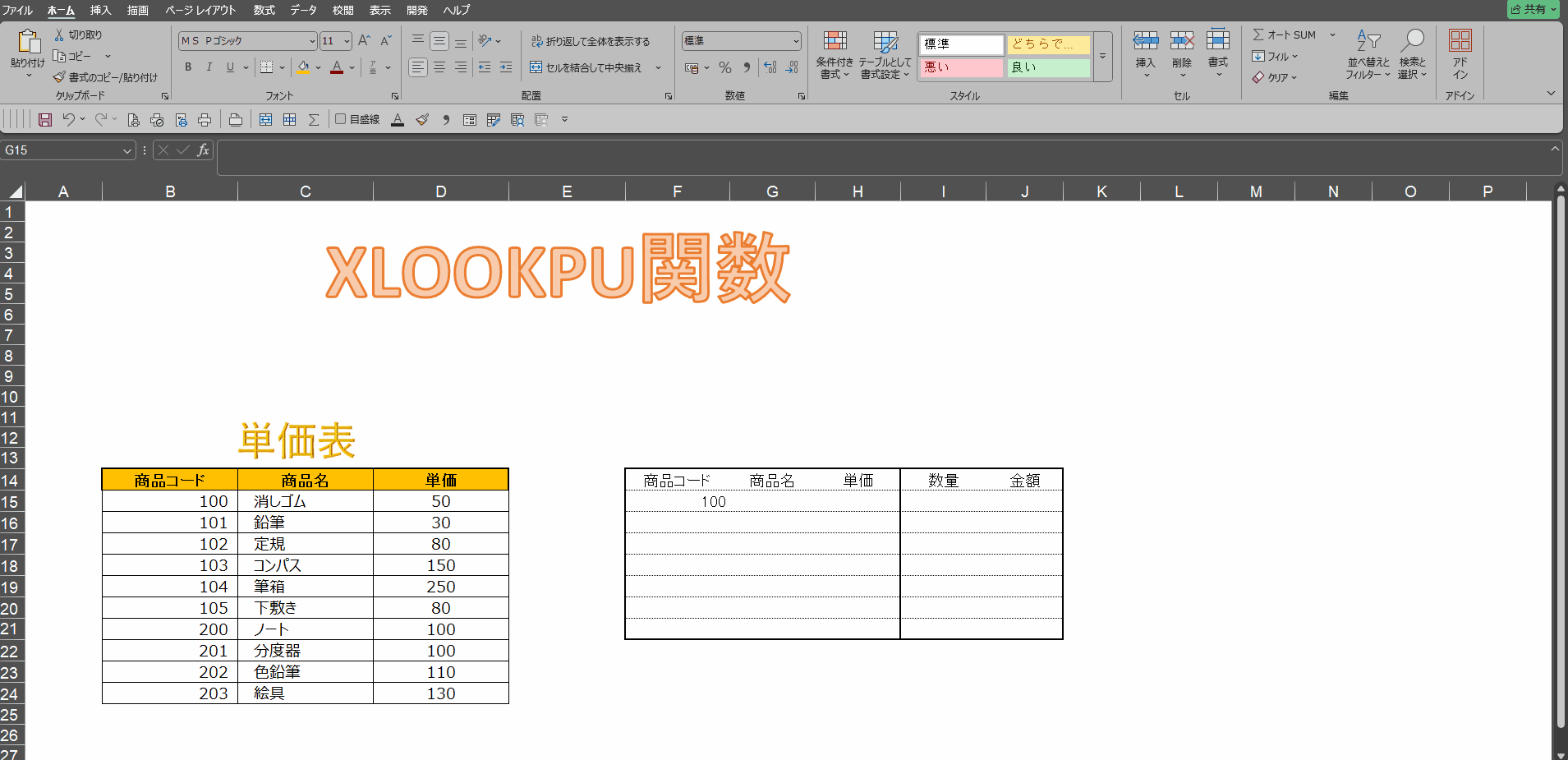Screen dimensions: 1568x760
Task: Switch to the 数式 ribbon tab
Action: tap(264, 10)
